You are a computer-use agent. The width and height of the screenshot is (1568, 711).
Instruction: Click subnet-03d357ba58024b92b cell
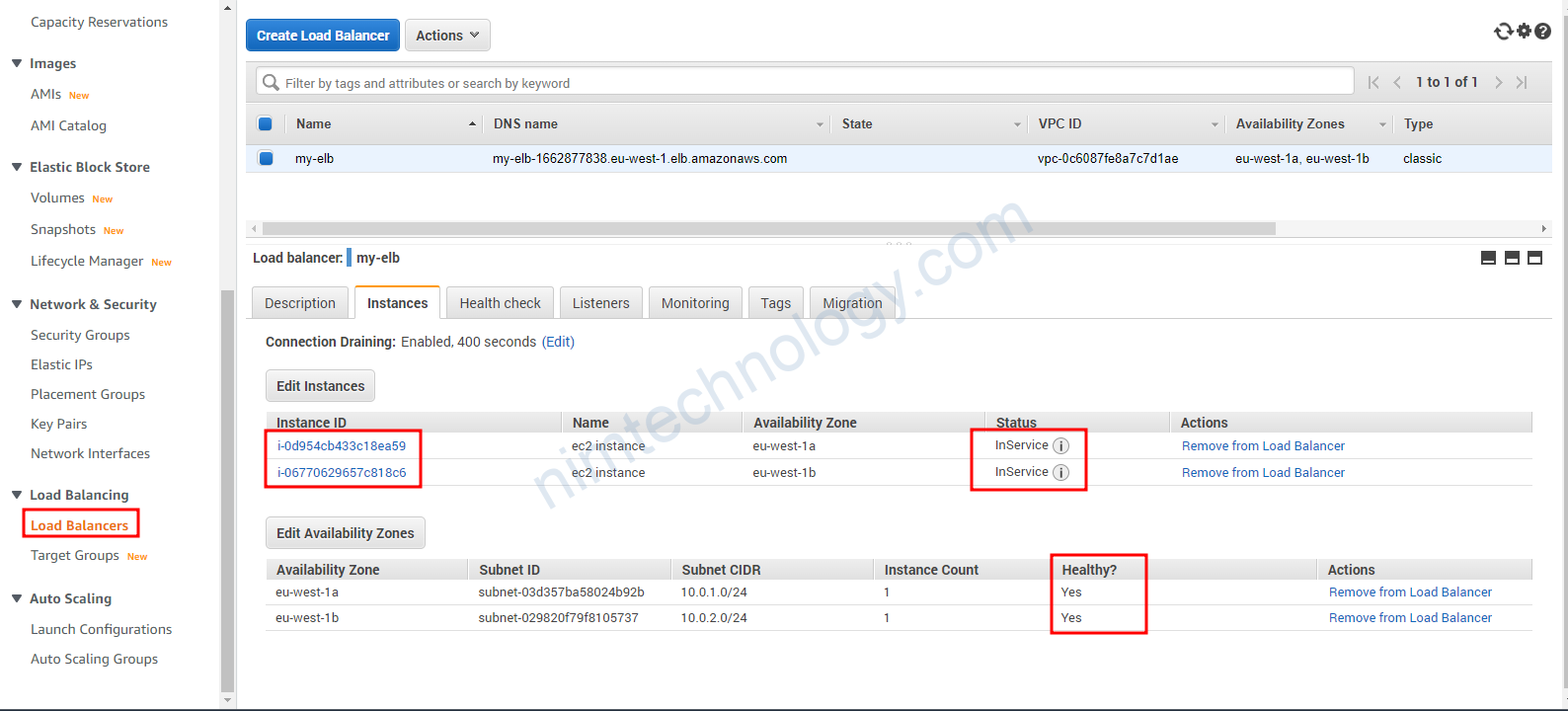(x=561, y=592)
